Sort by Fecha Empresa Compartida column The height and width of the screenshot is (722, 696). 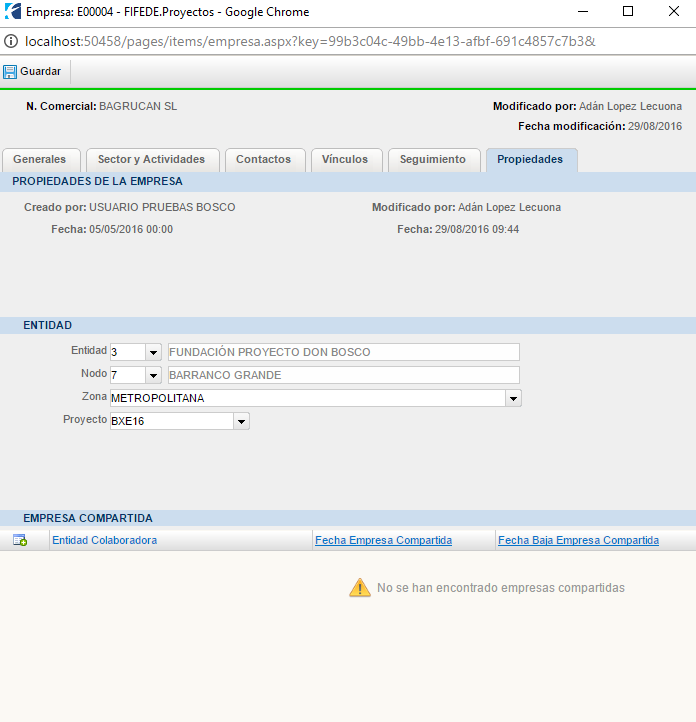pyautogui.click(x=383, y=540)
